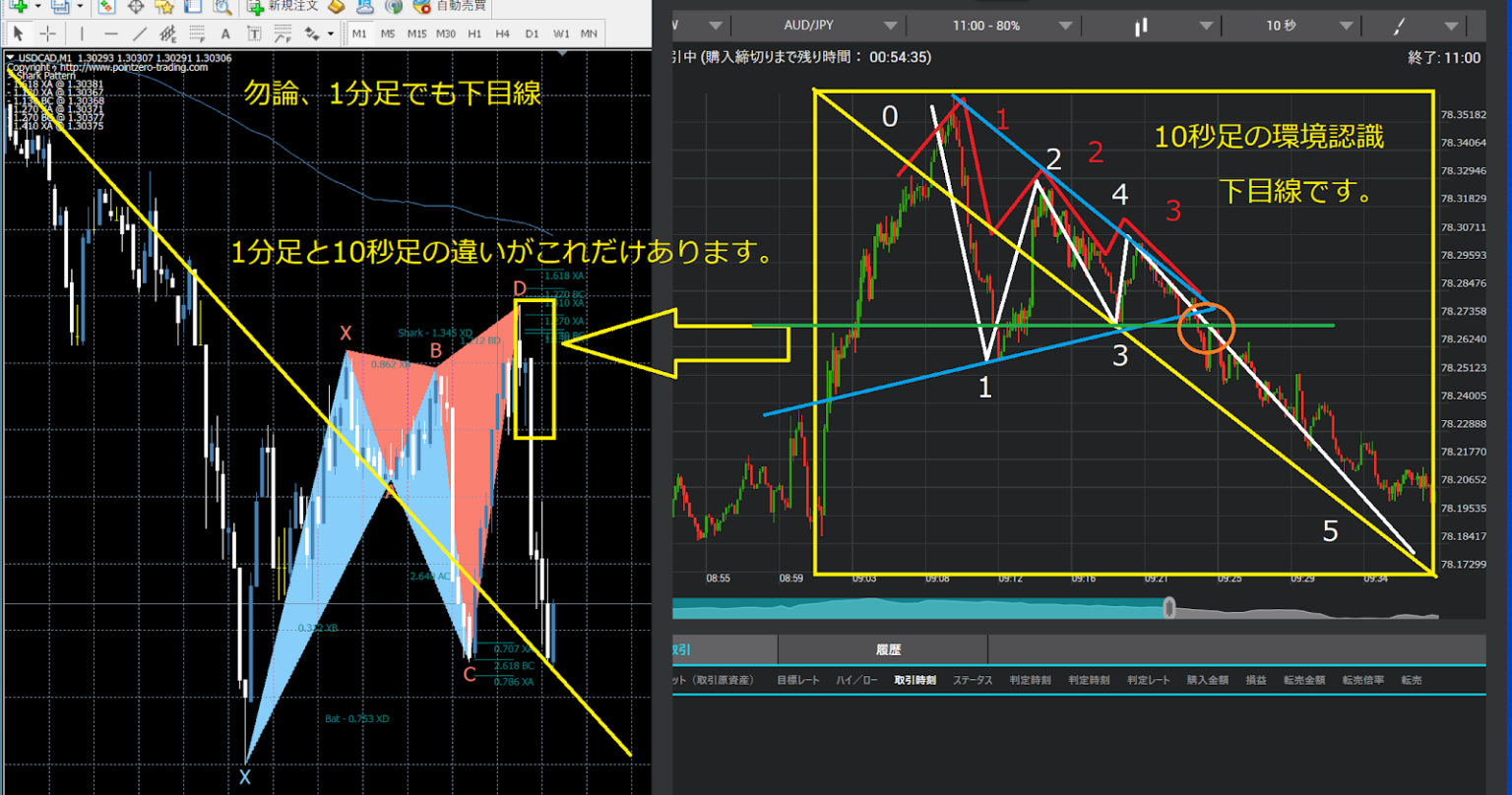Grab the chart timeline range slider handle
Screen dimensions: 1512x795
1169,608
